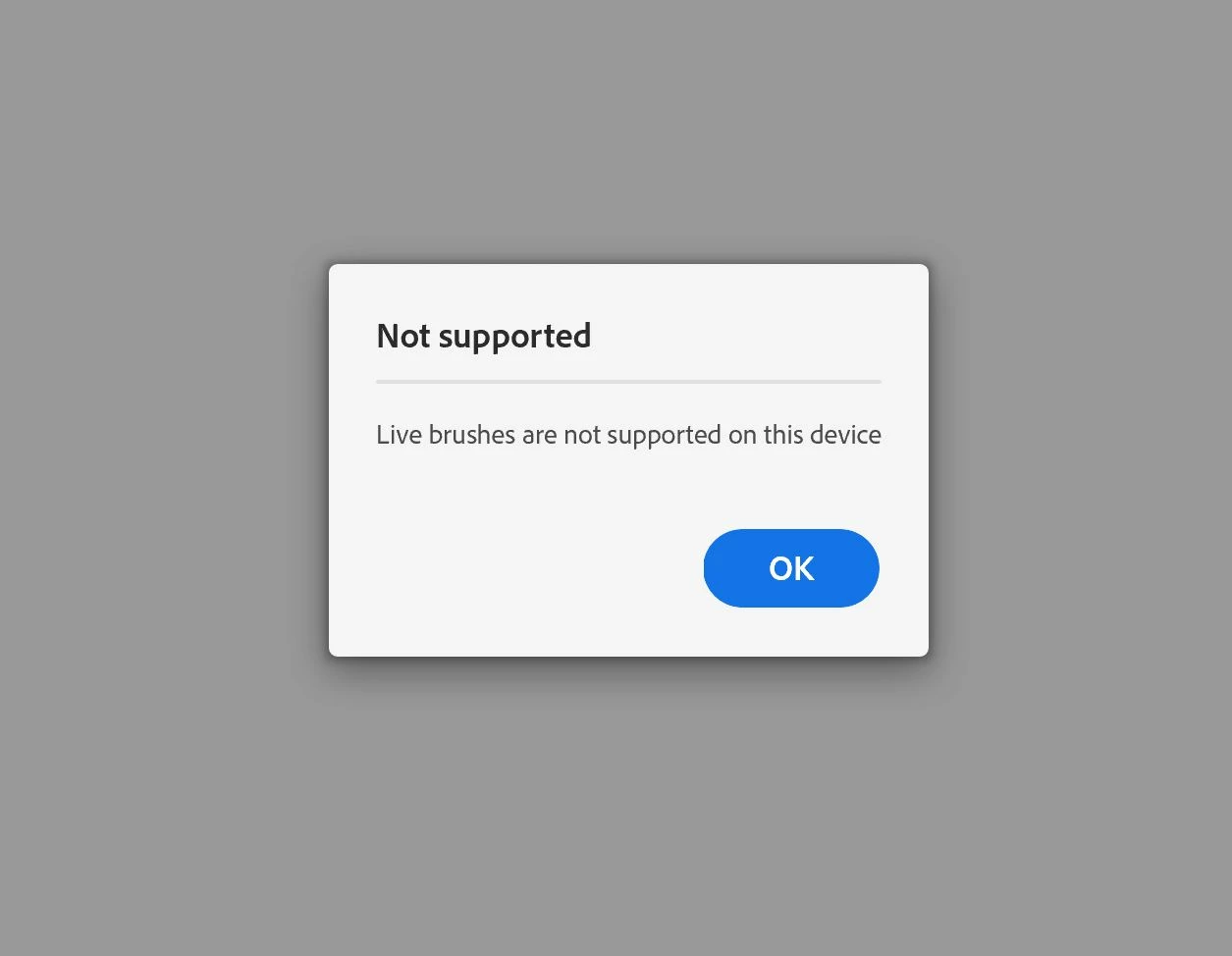Click the 'OK' label text inside the button
This screenshot has height=956, width=1232.
791,568
